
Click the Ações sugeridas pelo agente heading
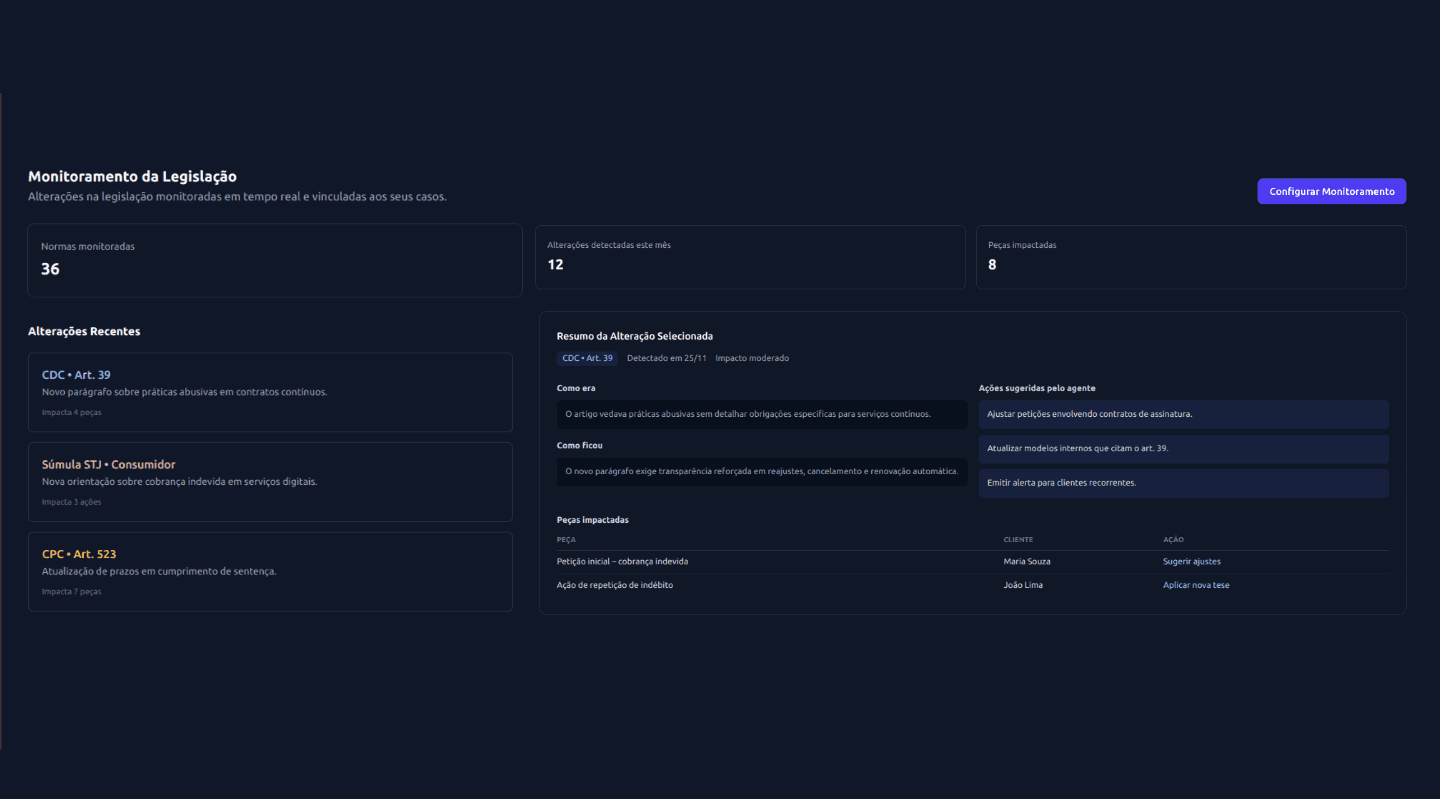tap(1037, 388)
